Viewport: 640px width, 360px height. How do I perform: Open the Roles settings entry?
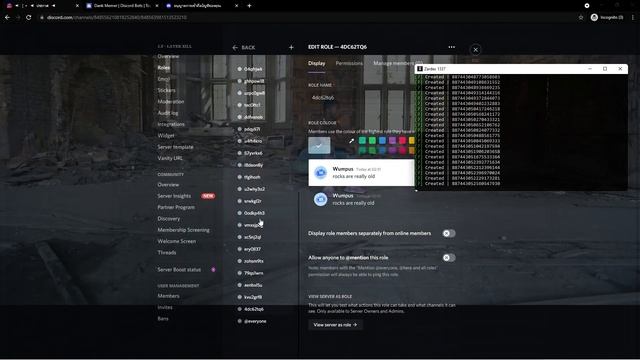click(164, 68)
